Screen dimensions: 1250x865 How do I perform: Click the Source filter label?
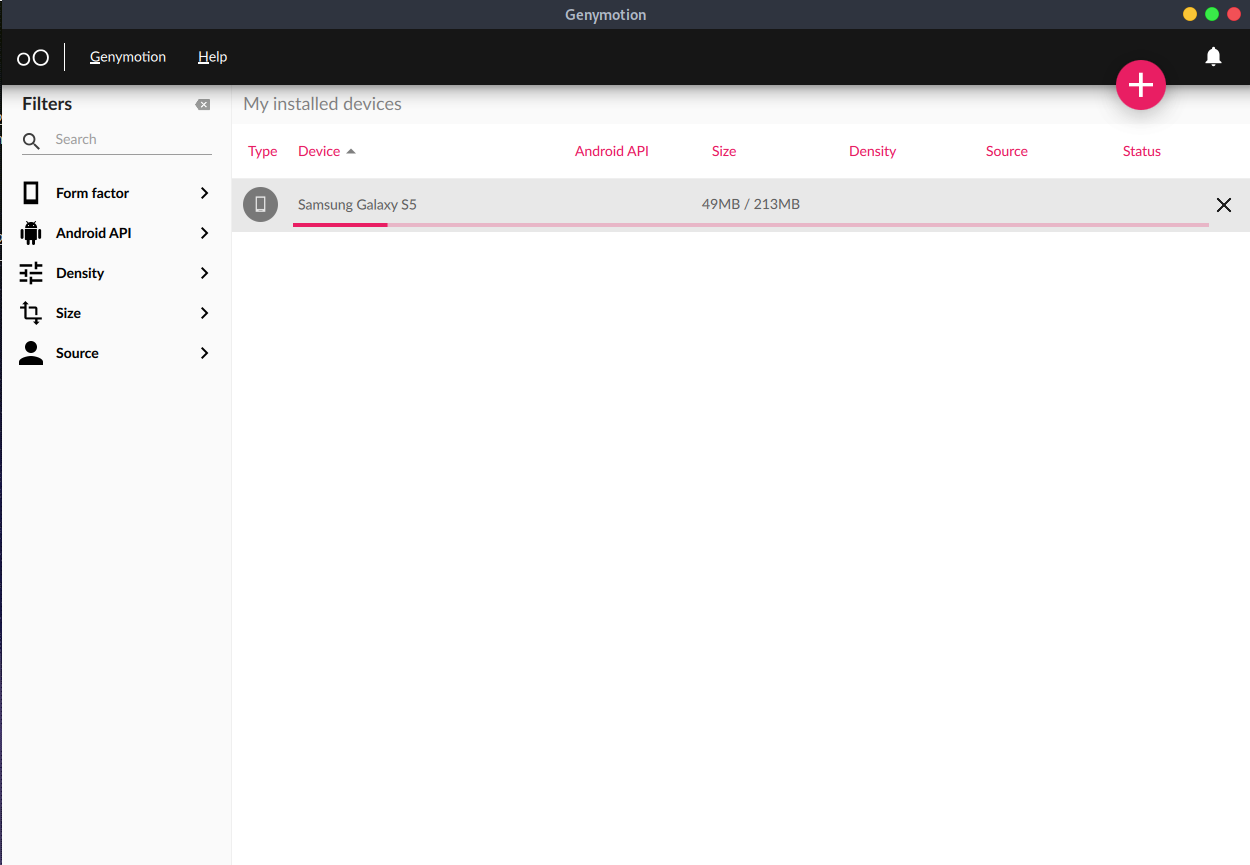coord(77,353)
